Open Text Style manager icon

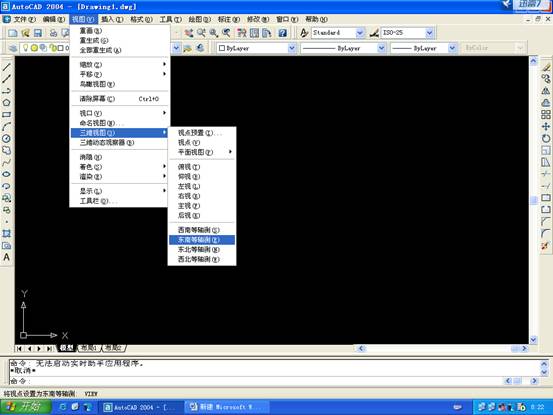point(304,33)
